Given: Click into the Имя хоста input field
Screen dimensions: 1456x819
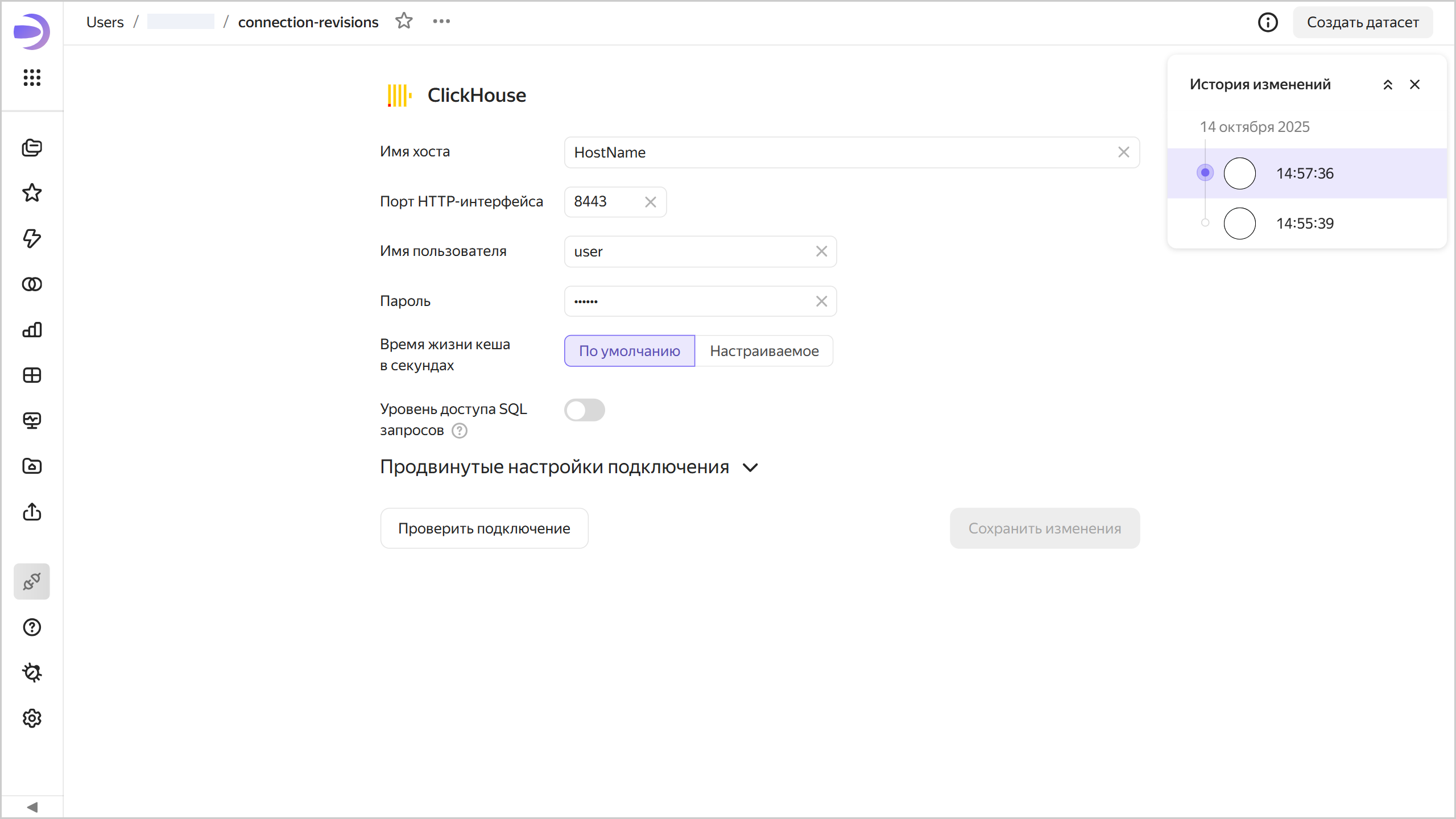Looking at the screenshot, I should [842, 152].
